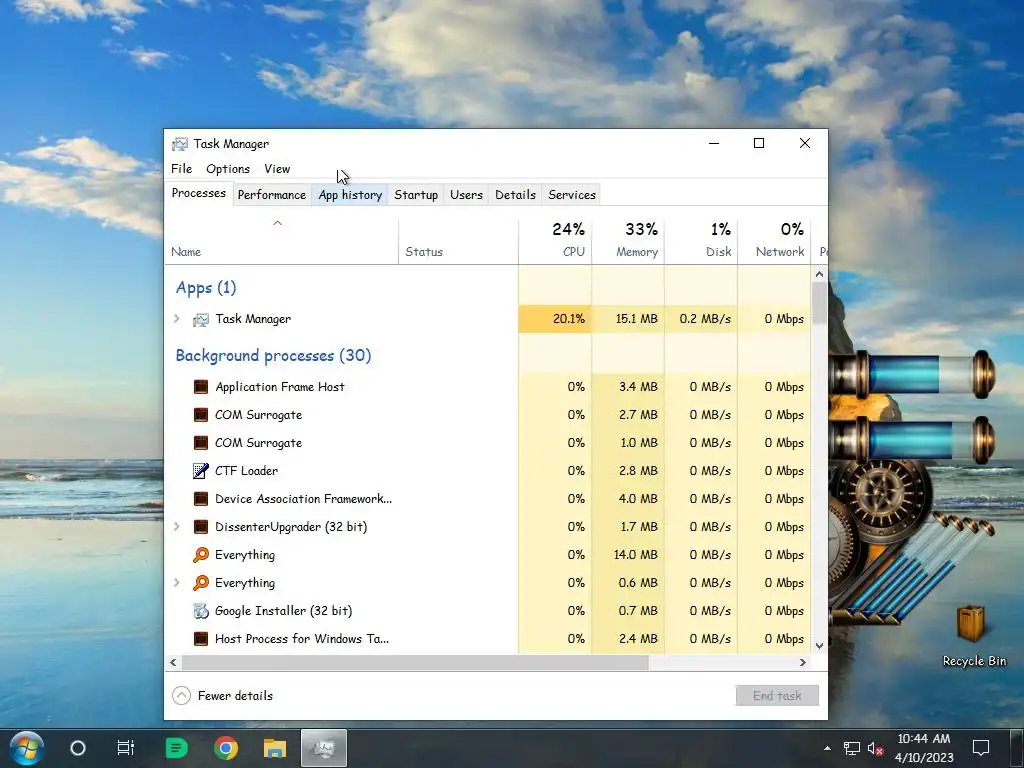Click the 20.1% CPU cell
Screen dimensions: 1024x768
click(x=555, y=319)
